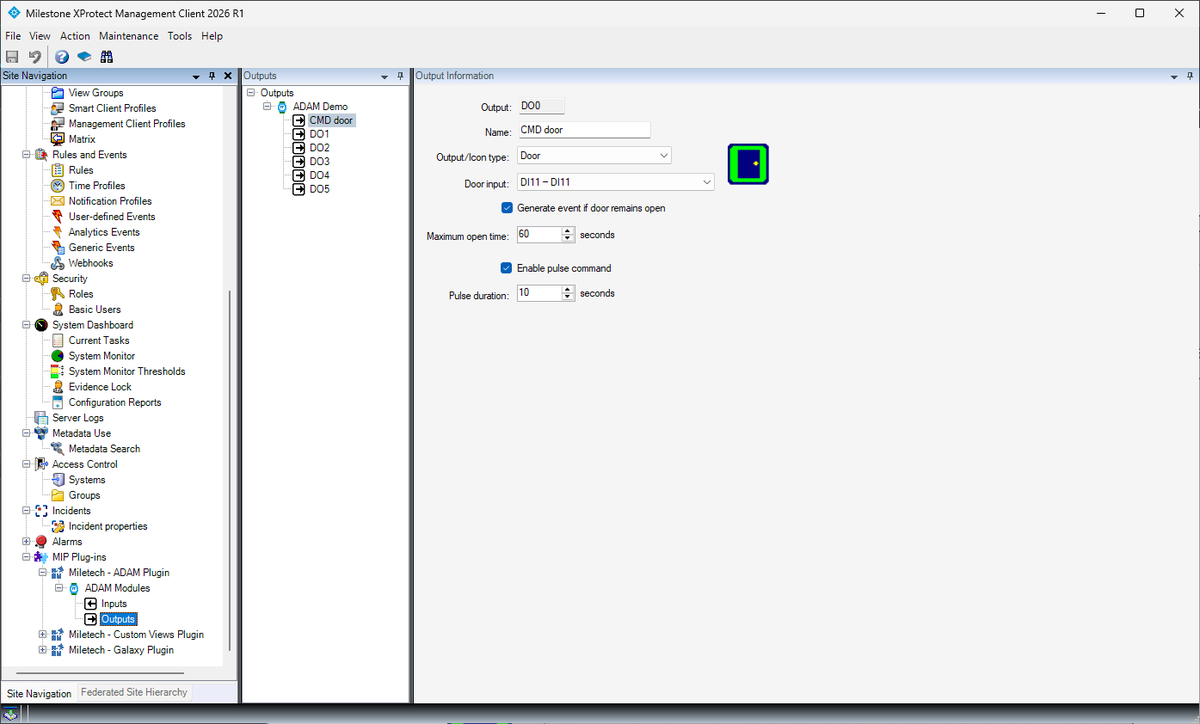
Task: Expand Miletech - Galaxy Plugin node
Action: point(42,650)
